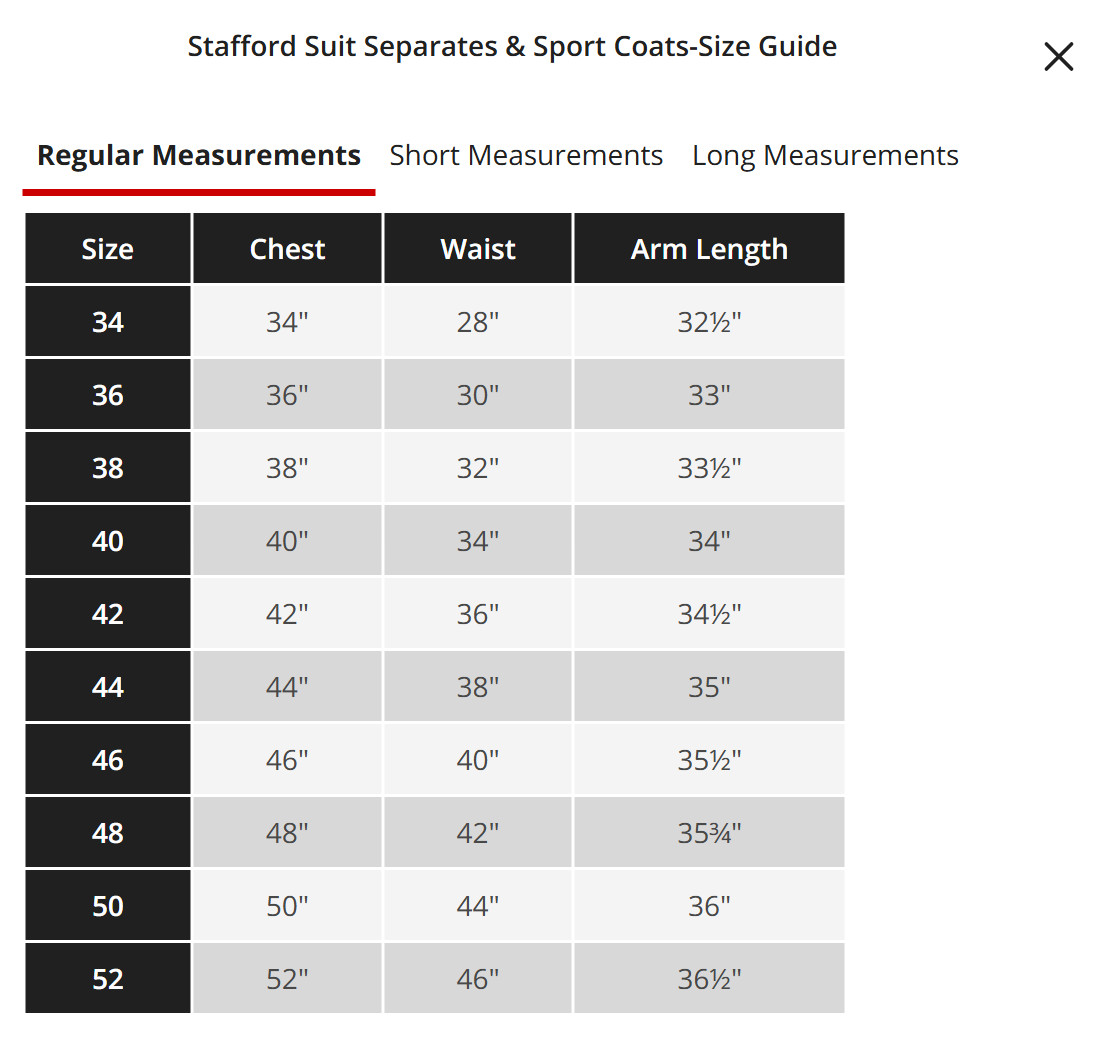
Task: Click the Waist column header
Action: (x=478, y=249)
